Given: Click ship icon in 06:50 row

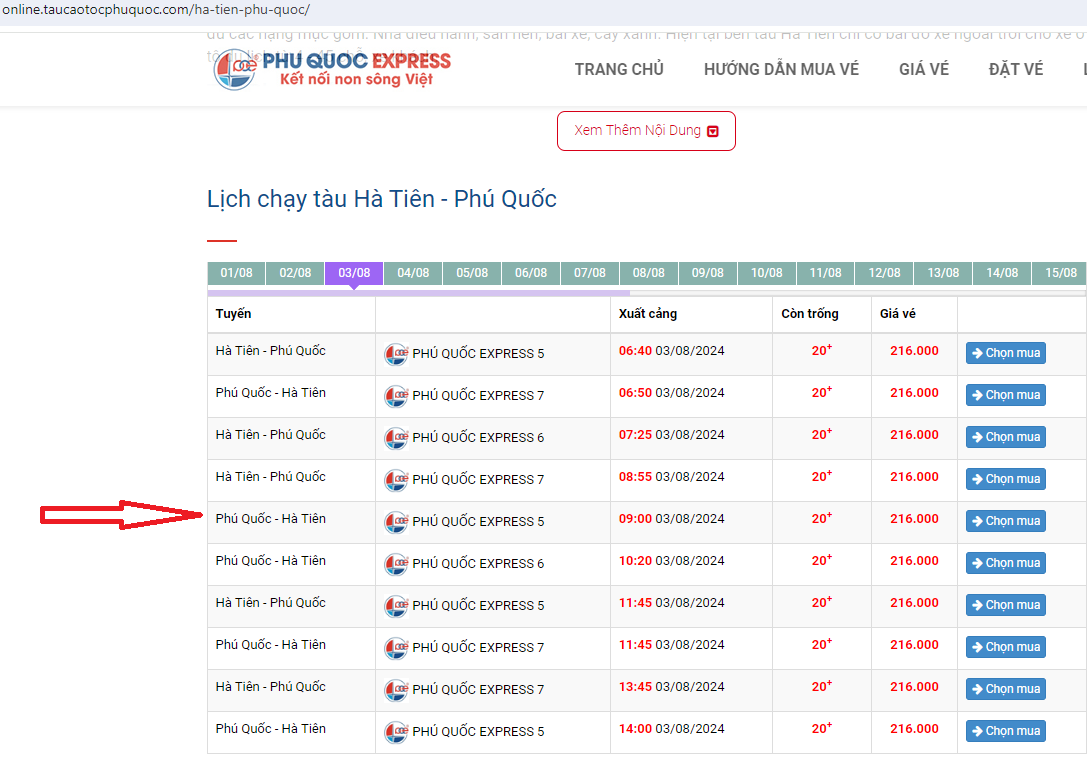Looking at the screenshot, I should click(397, 396).
